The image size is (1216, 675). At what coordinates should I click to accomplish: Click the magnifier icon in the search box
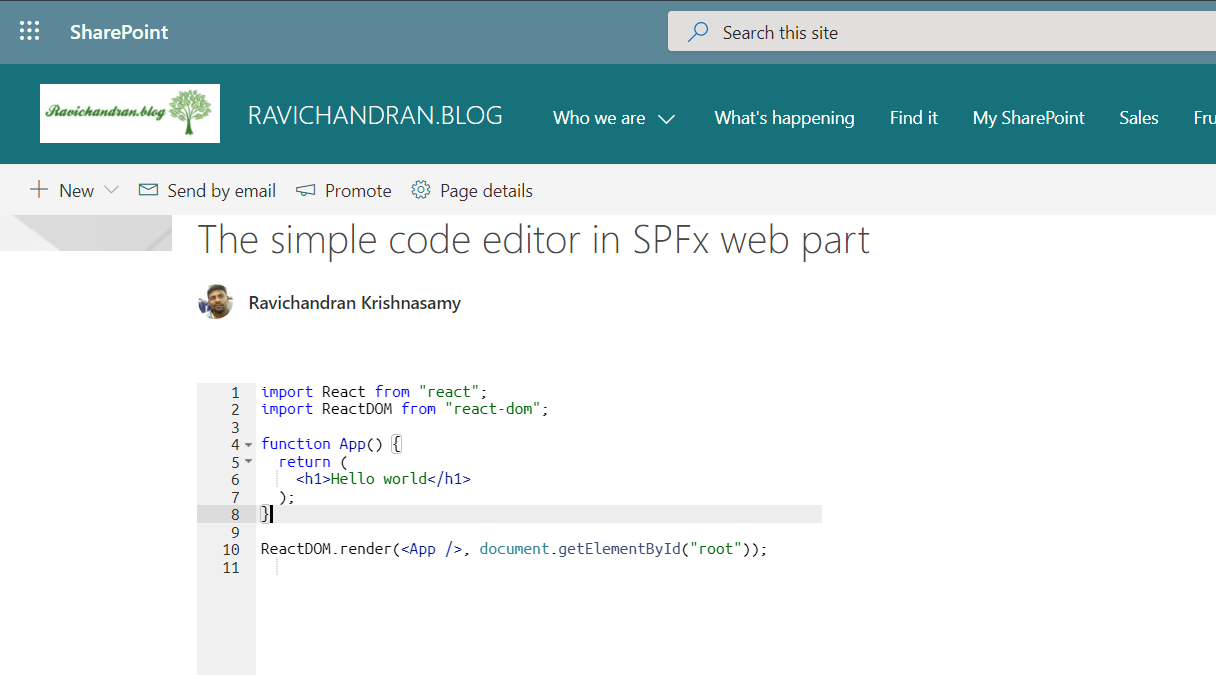point(698,32)
